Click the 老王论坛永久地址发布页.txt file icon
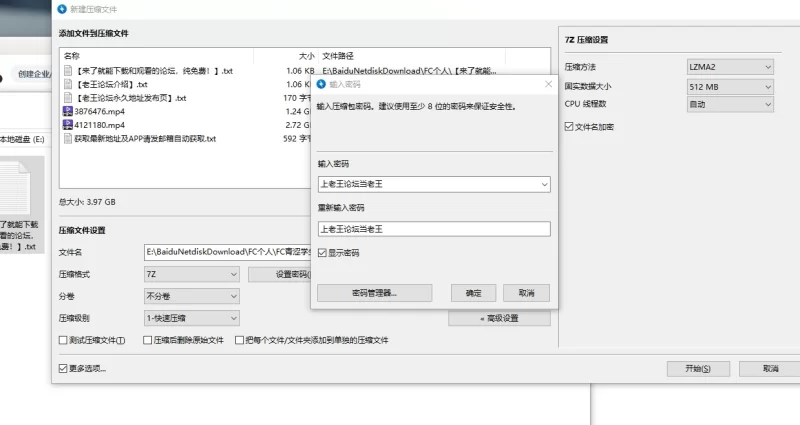Viewport: 800px width, 425px height. tap(68, 98)
